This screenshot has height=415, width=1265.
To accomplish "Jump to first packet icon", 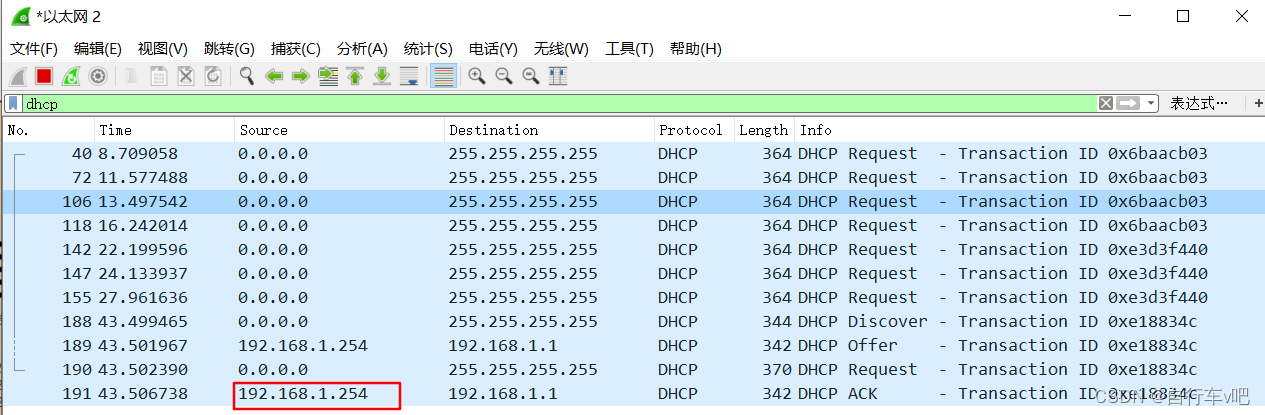I will [x=355, y=76].
